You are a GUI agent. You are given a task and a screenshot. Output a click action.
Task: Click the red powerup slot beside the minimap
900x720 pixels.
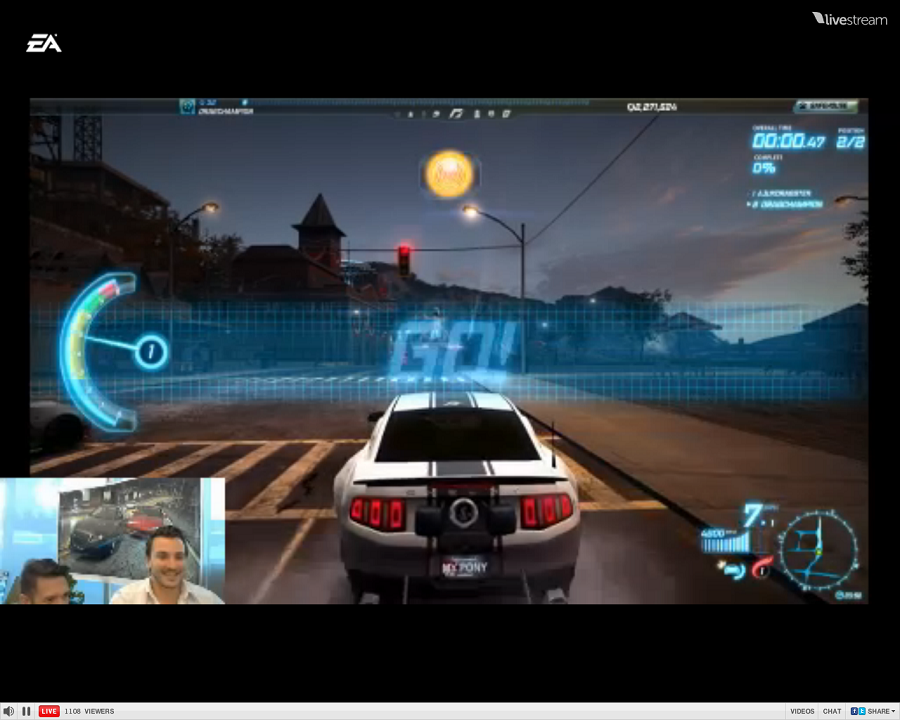(762, 568)
